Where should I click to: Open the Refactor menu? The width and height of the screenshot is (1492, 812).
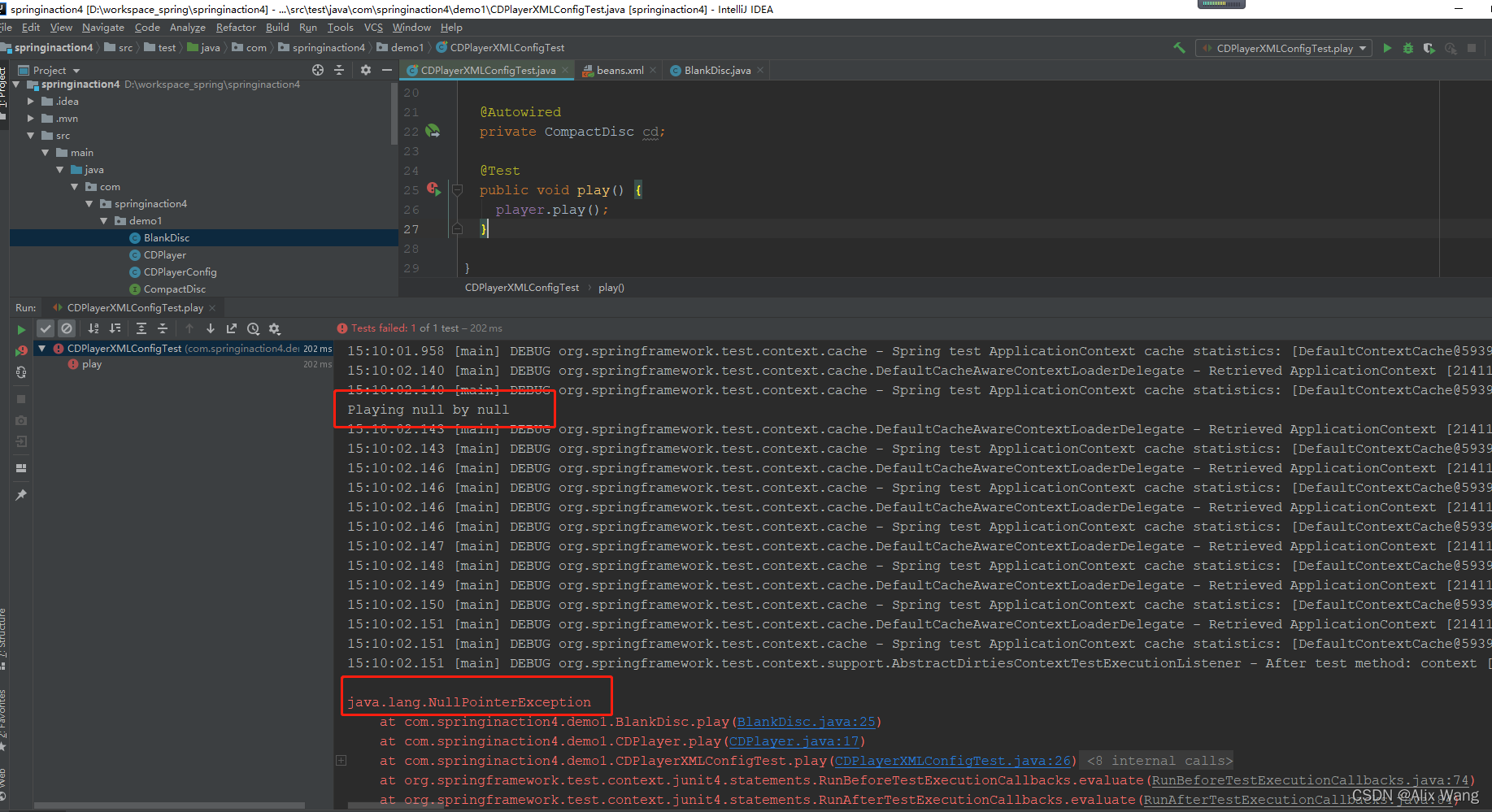[236, 28]
